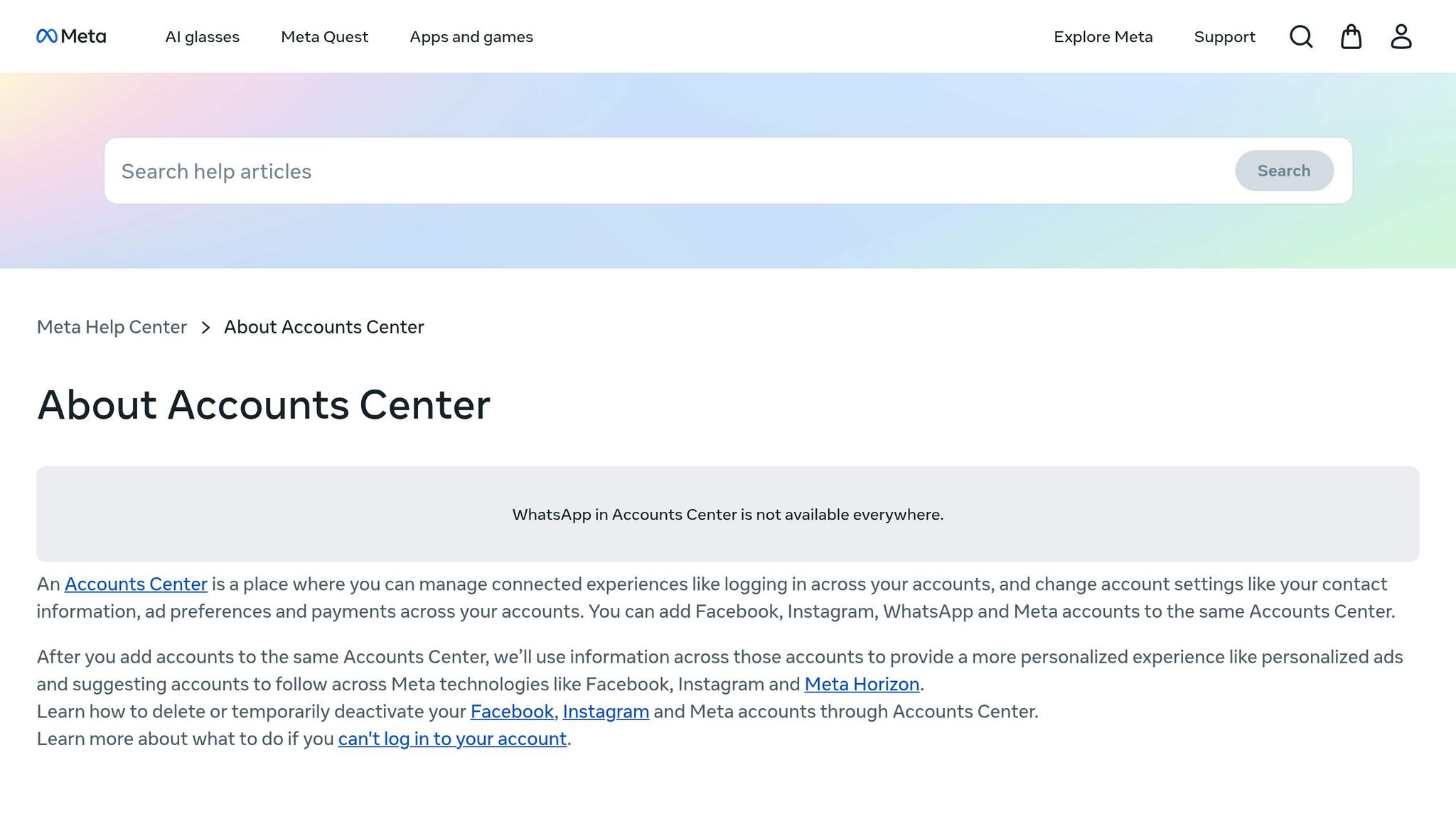The width and height of the screenshot is (1456, 819).
Task: Open the AI glasses menu
Action: point(202,36)
